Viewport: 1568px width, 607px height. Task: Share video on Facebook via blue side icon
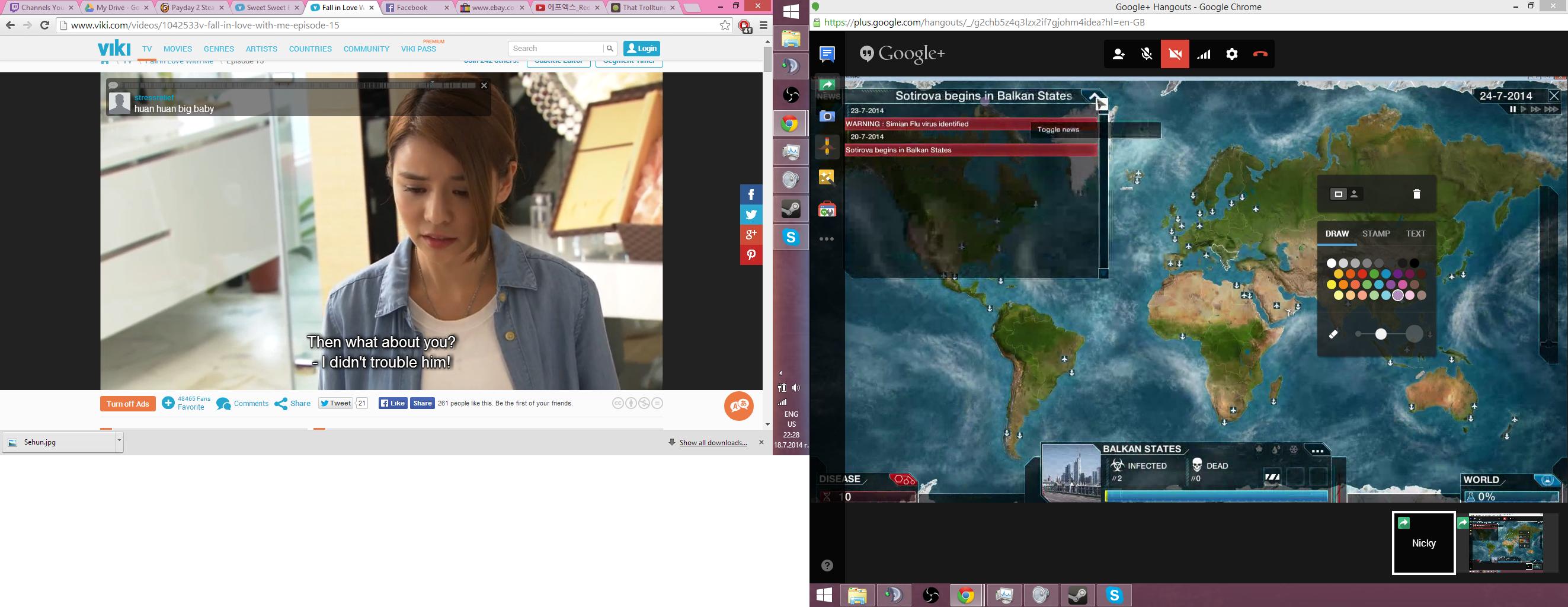751,195
